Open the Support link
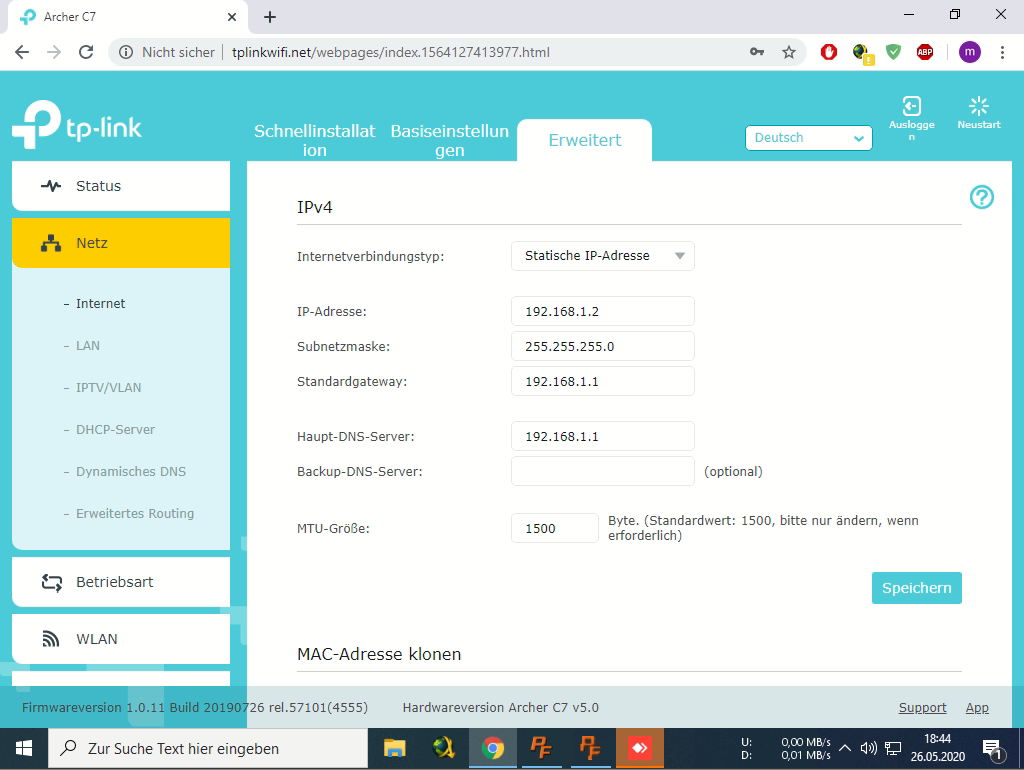The height and width of the screenshot is (770, 1024). coord(922,707)
